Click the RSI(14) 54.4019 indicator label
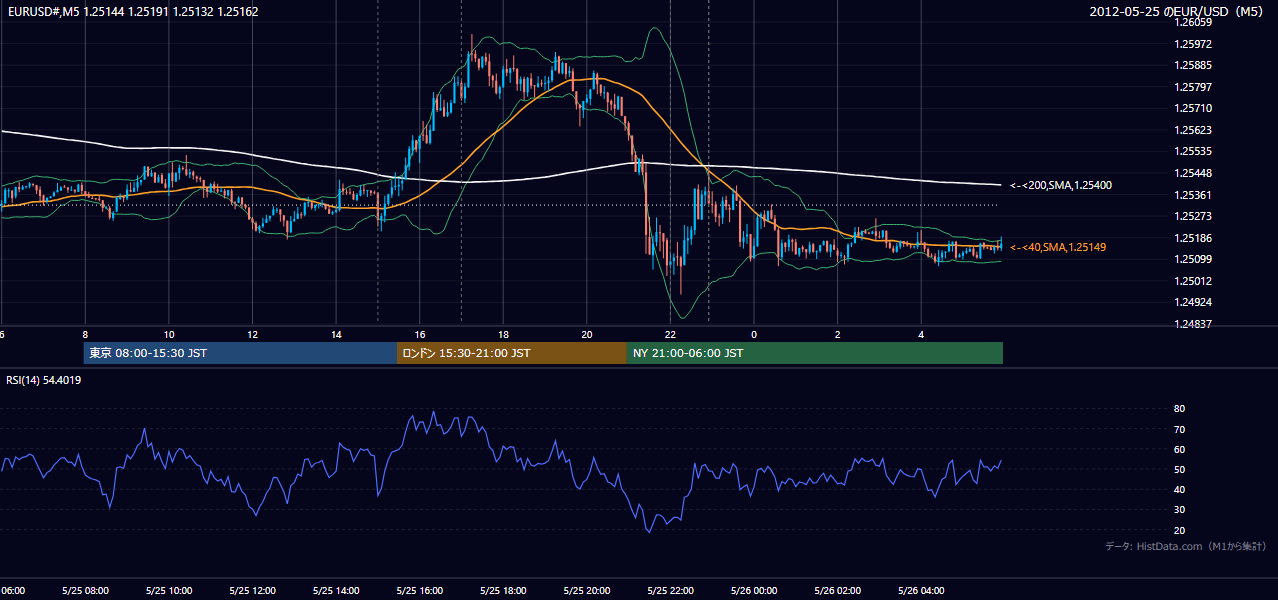1278x600 pixels. pyautogui.click(x=44, y=380)
